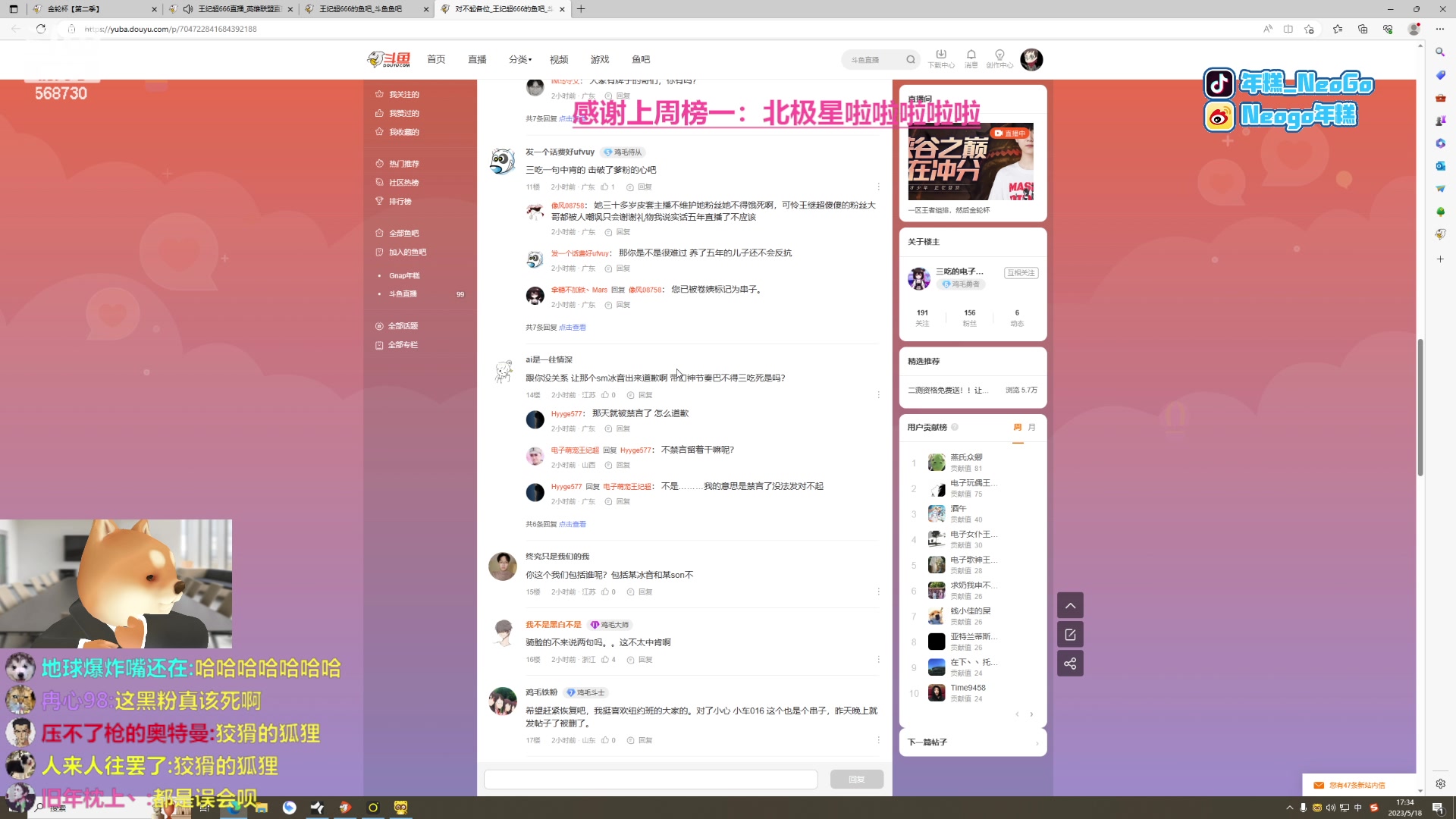The height and width of the screenshot is (819, 1456).
Task: Go to next page of contribution ranking
Action: [1031, 714]
